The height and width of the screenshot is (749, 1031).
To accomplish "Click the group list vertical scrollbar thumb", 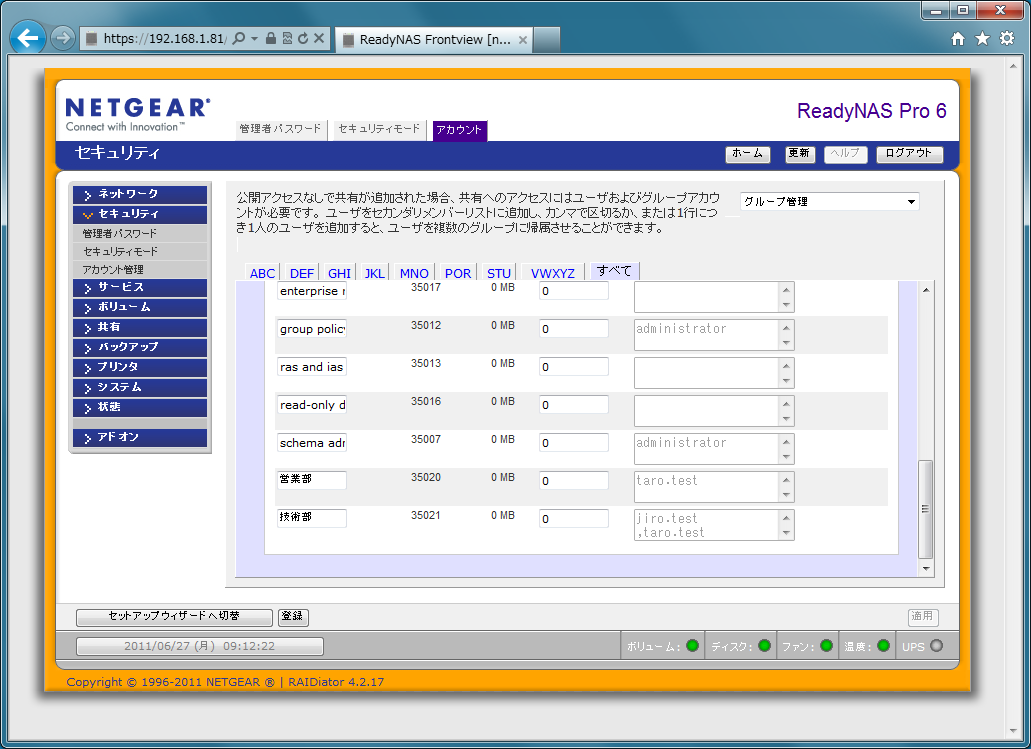I will click(925, 508).
